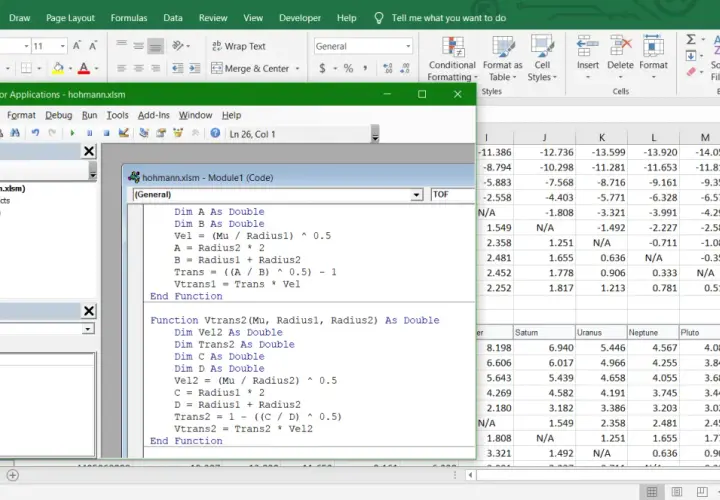Open Conditional Formatting dropdown
The height and width of the screenshot is (500, 720).
click(452, 58)
